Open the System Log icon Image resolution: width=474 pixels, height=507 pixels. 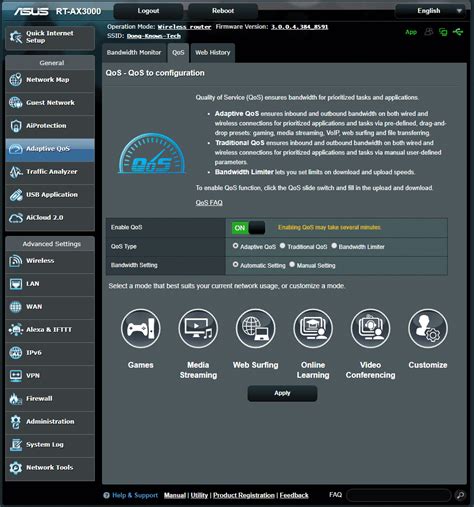pyautogui.click(x=16, y=445)
